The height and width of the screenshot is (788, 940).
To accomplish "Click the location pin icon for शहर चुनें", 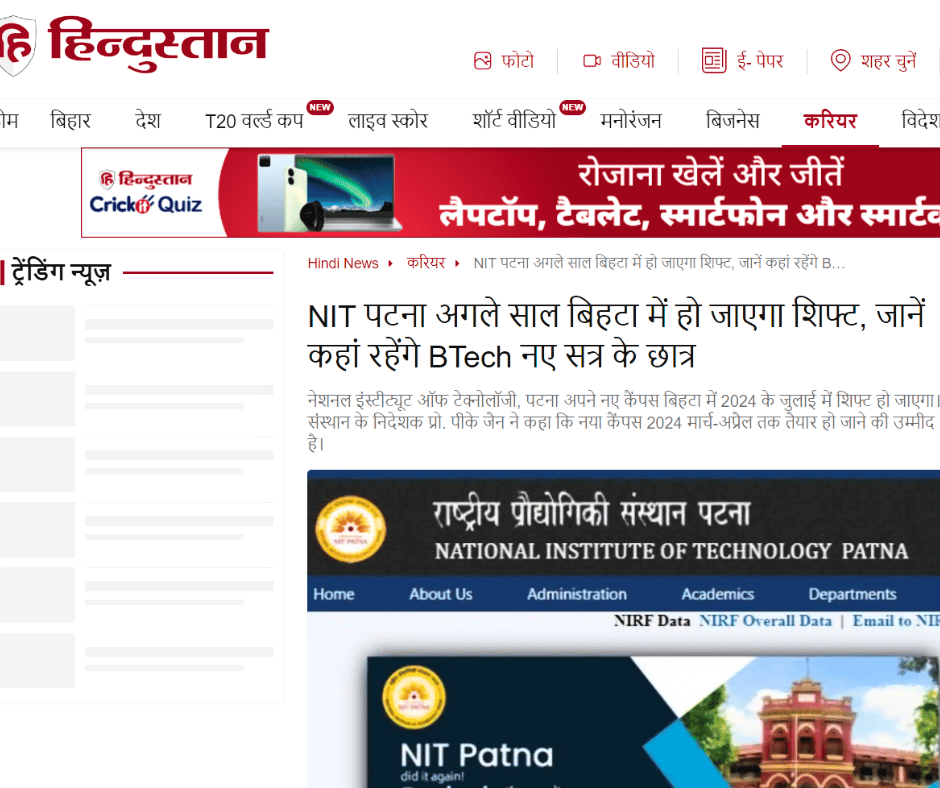I will [841, 61].
